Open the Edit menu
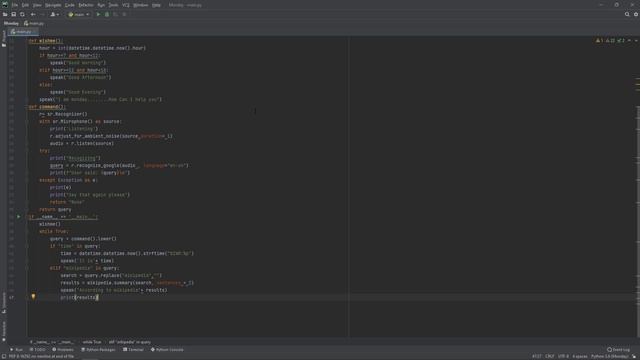The width and height of the screenshot is (640, 360). pos(25,5)
